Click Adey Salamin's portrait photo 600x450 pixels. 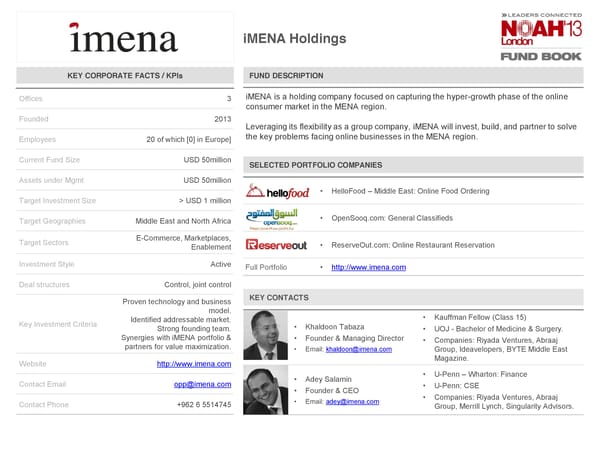(264, 389)
